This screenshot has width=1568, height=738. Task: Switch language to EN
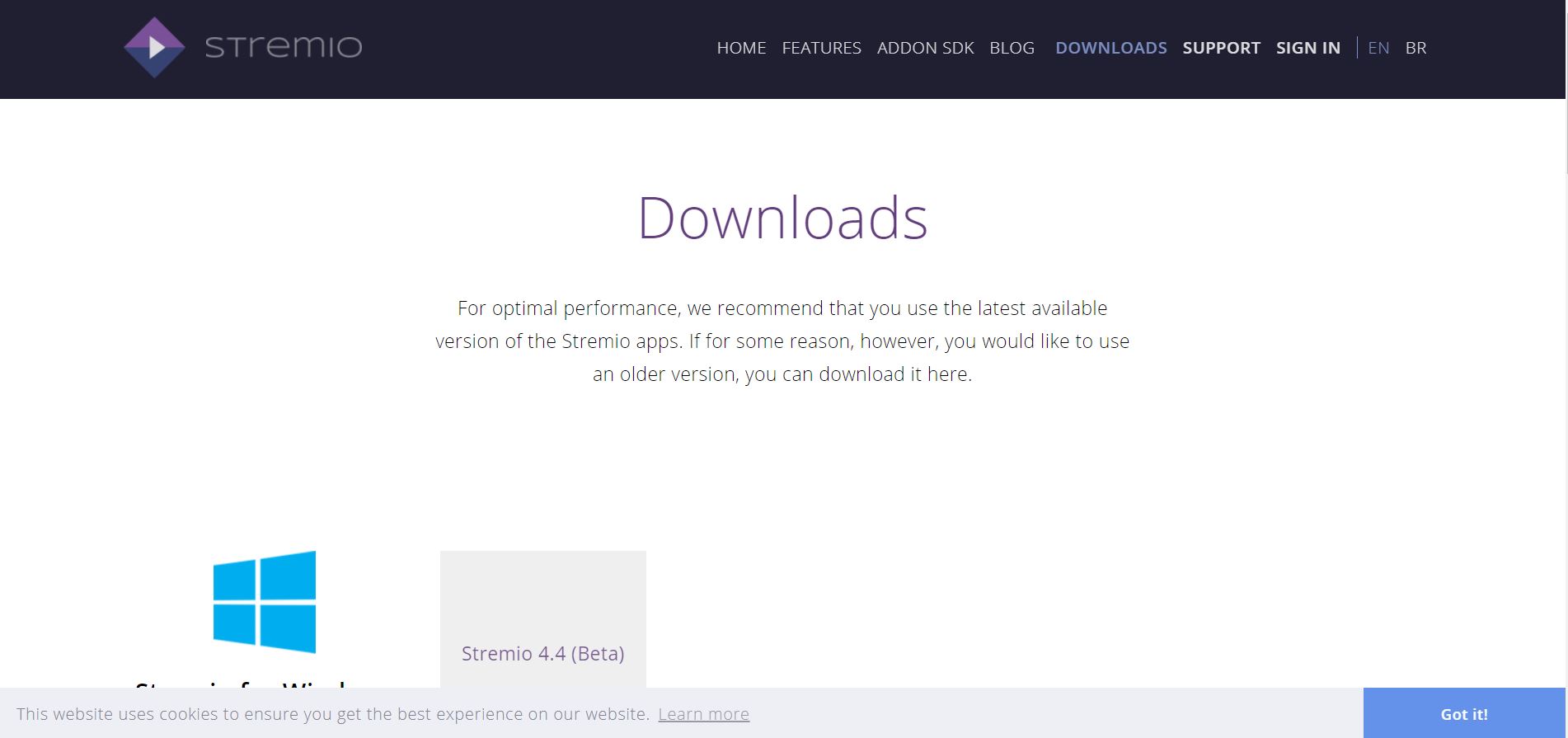point(1378,48)
